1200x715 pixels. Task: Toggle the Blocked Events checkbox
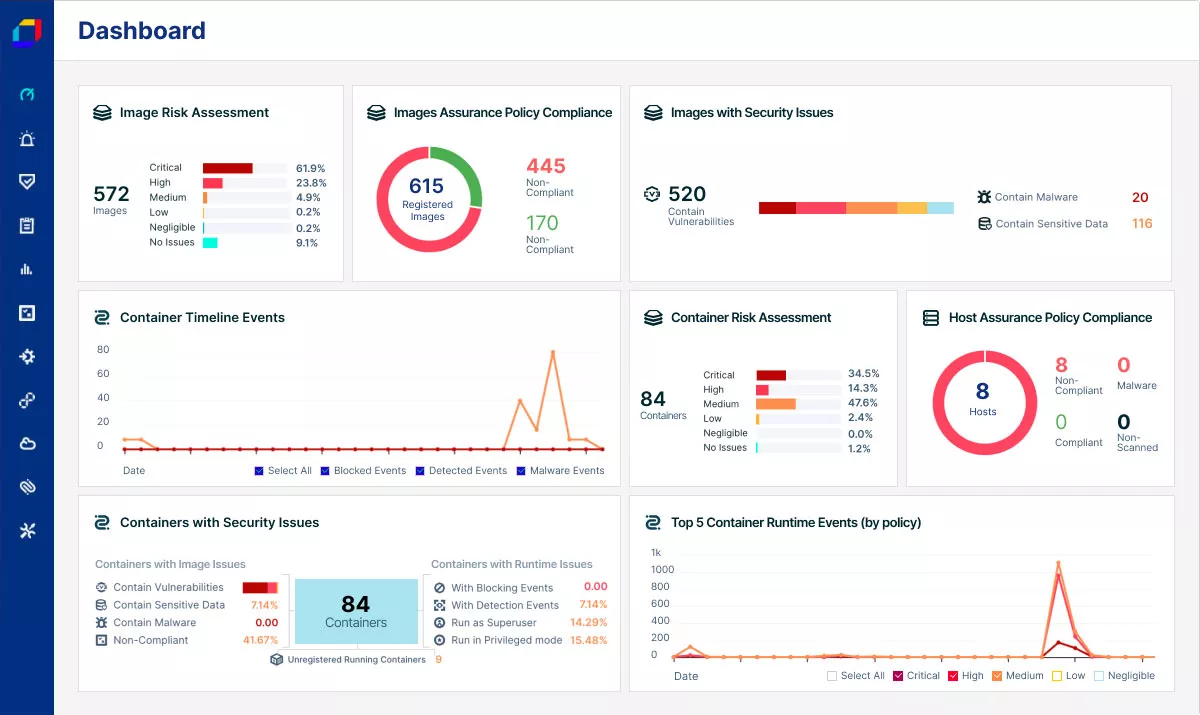326,471
